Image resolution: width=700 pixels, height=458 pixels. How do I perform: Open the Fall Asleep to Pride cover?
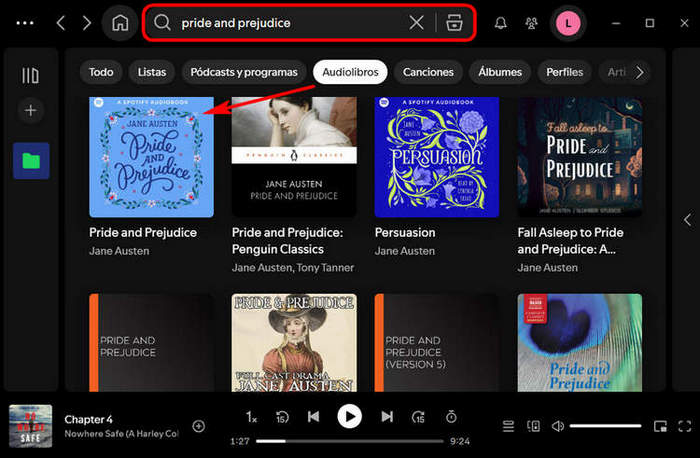point(579,157)
